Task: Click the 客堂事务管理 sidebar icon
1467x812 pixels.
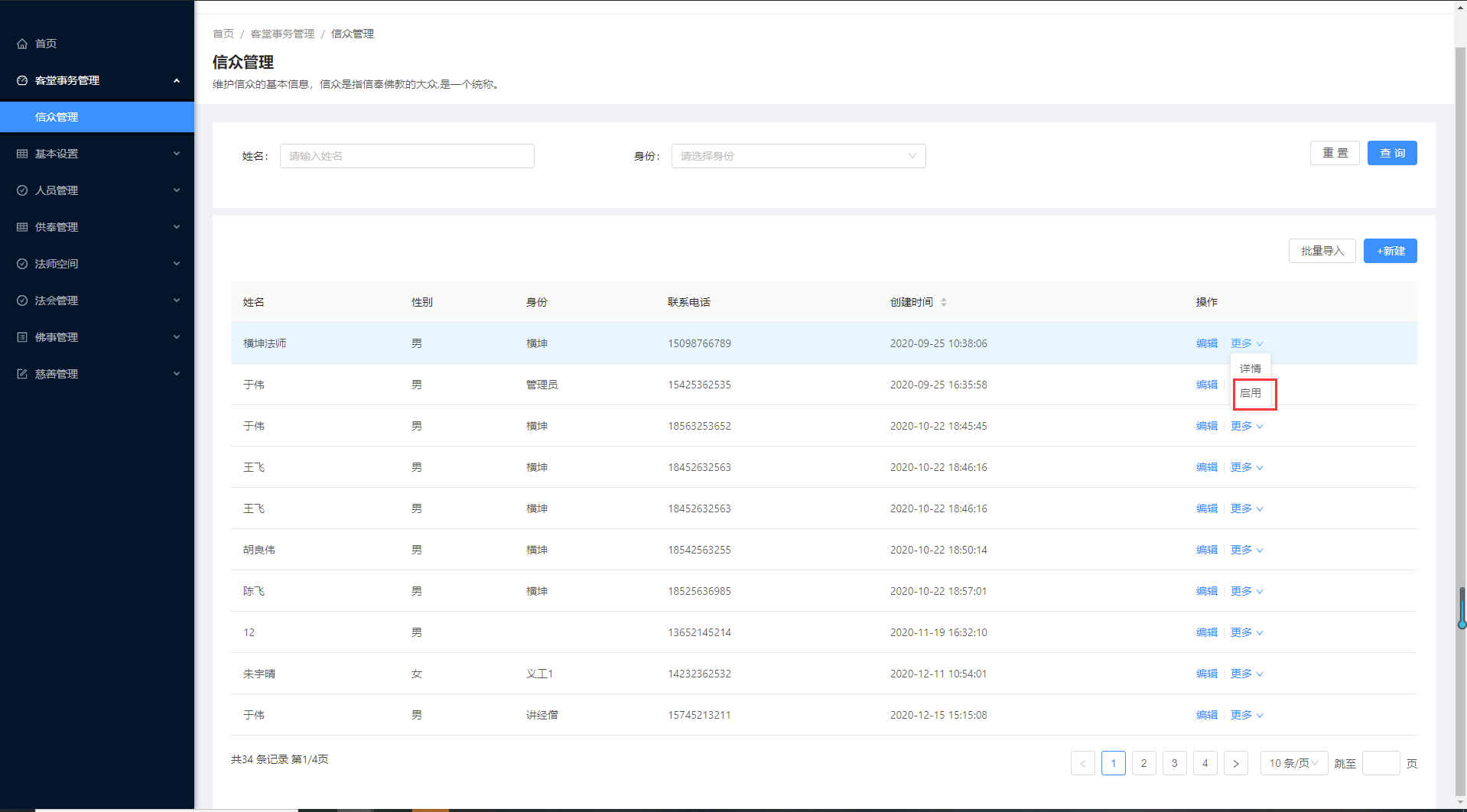Action: pyautogui.click(x=22, y=80)
